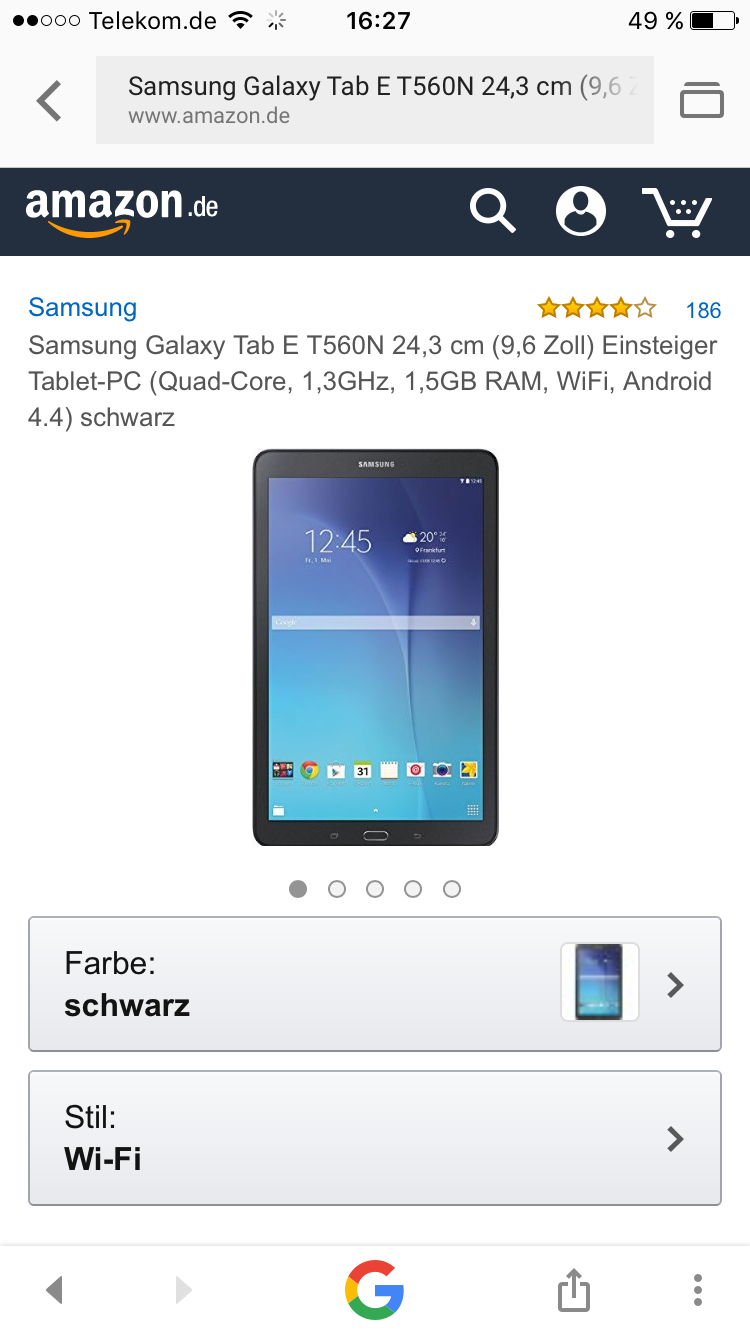Navigate to previous page with bottom arrow

pyautogui.click(x=55, y=1289)
